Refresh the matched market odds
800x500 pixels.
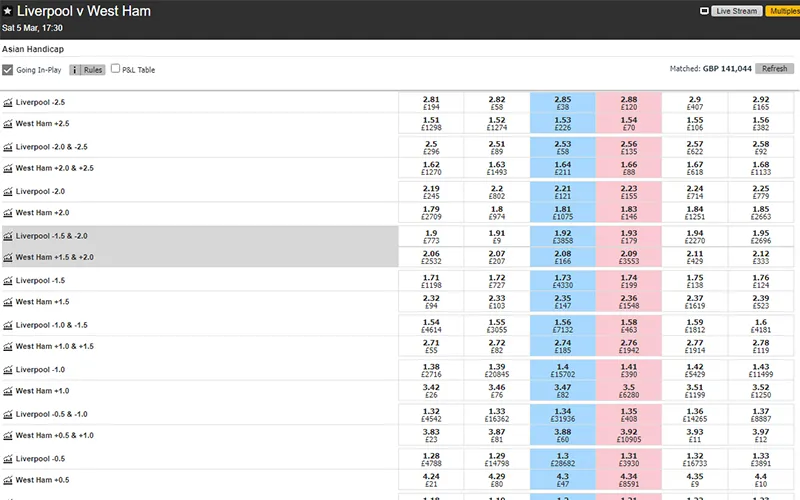click(x=774, y=68)
